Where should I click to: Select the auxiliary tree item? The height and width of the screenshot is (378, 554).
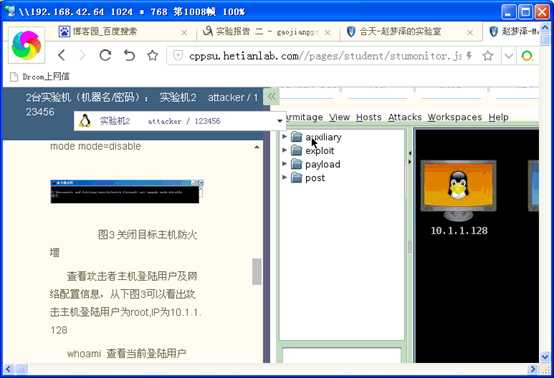pos(323,137)
